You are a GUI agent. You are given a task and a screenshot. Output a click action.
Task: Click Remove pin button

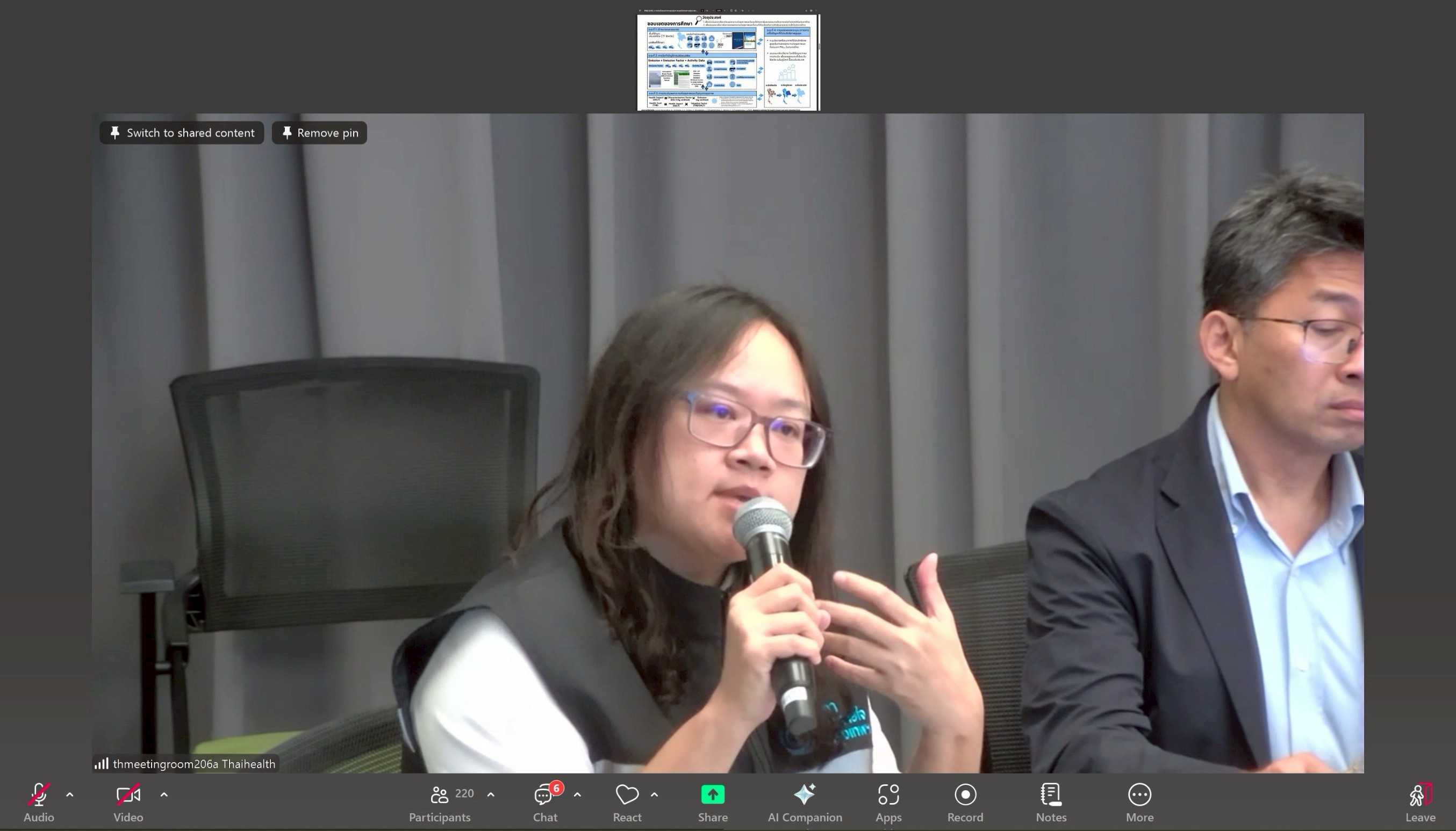320,133
